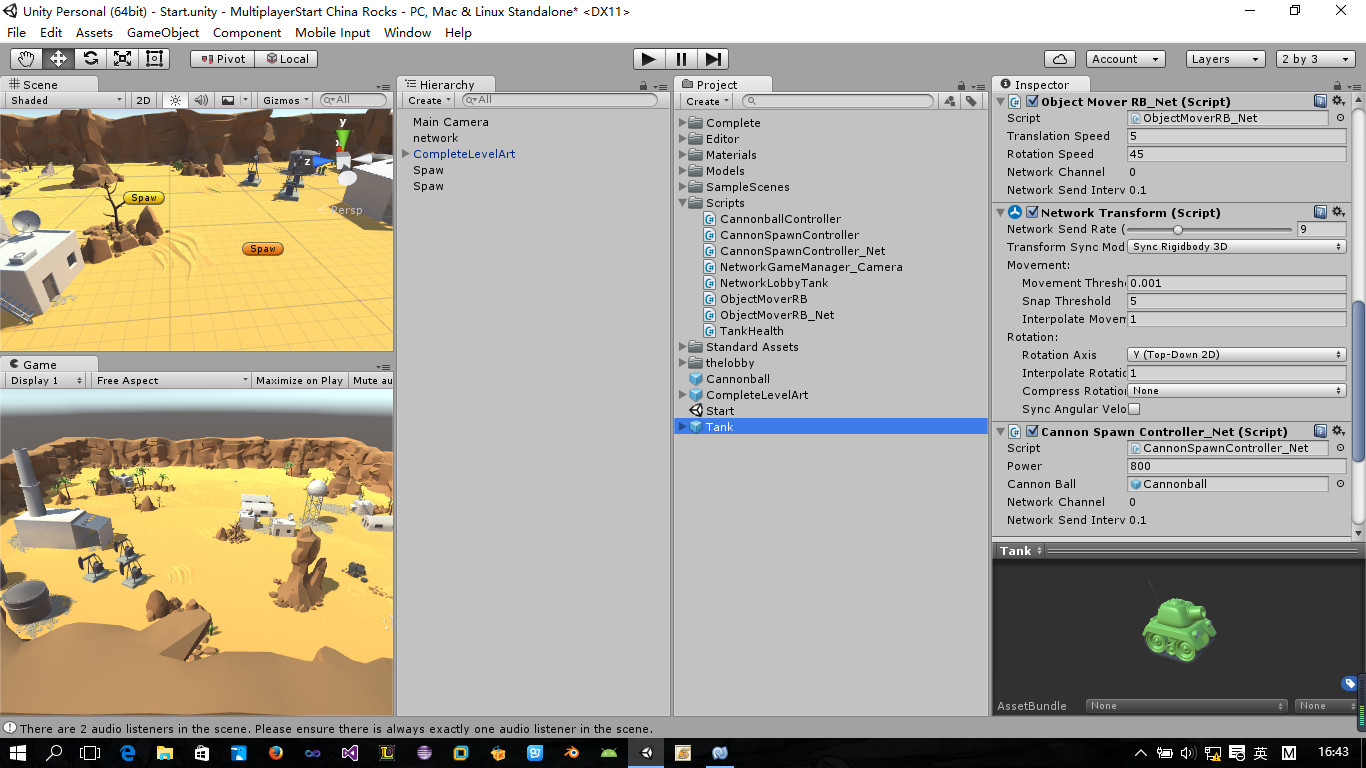Open the Assets menu
The image size is (1366, 768).
[x=94, y=32]
